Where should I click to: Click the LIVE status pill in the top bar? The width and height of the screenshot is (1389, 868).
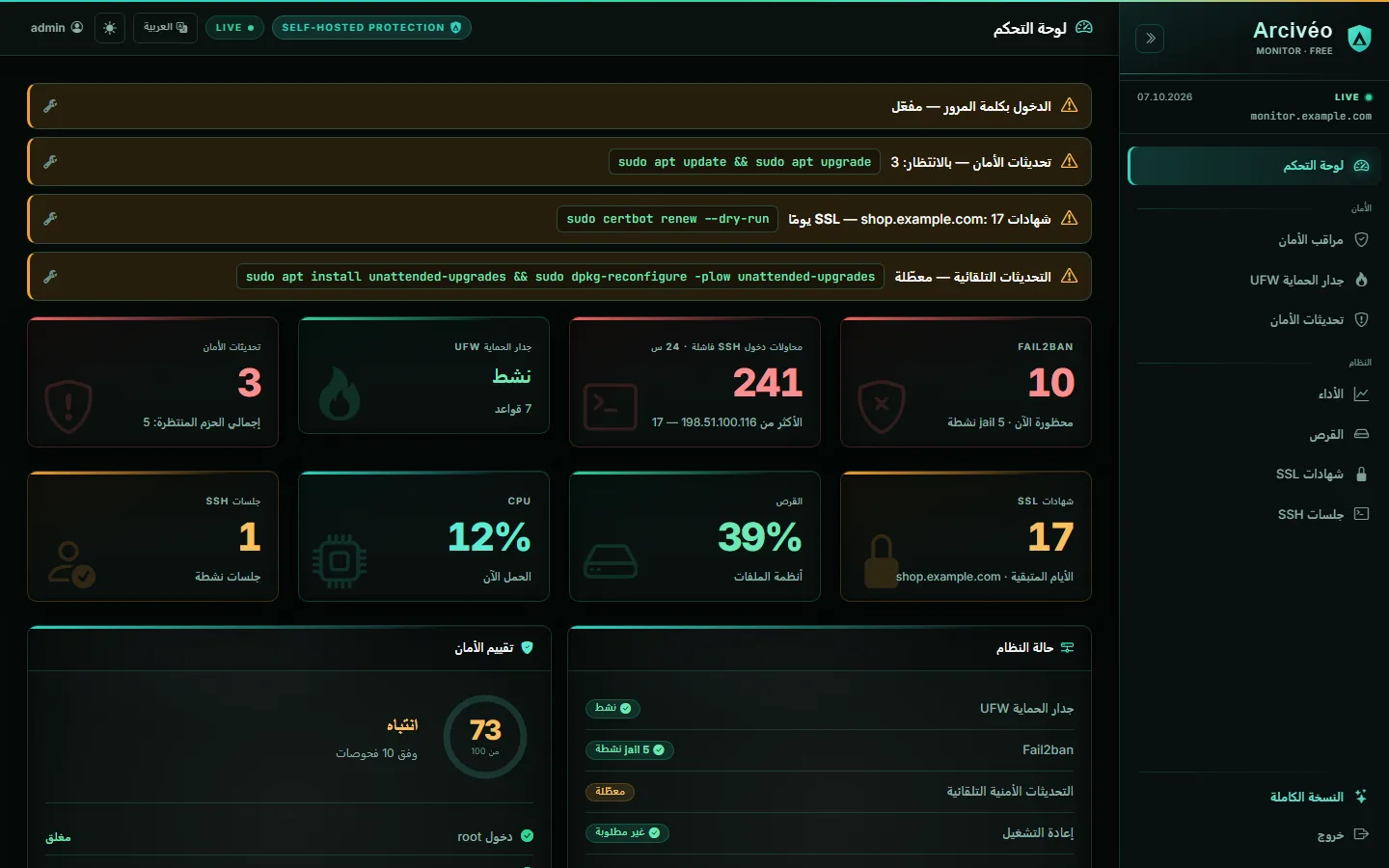234,28
